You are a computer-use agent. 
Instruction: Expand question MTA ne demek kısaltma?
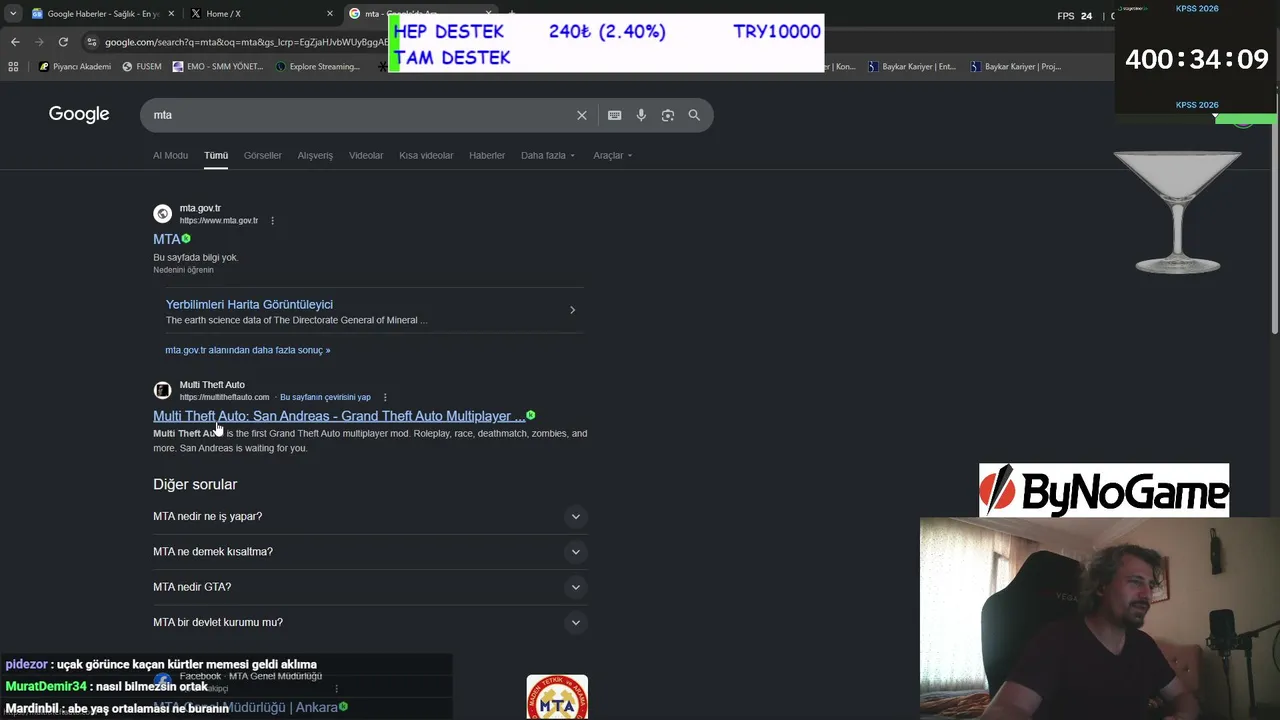tap(368, 551)
